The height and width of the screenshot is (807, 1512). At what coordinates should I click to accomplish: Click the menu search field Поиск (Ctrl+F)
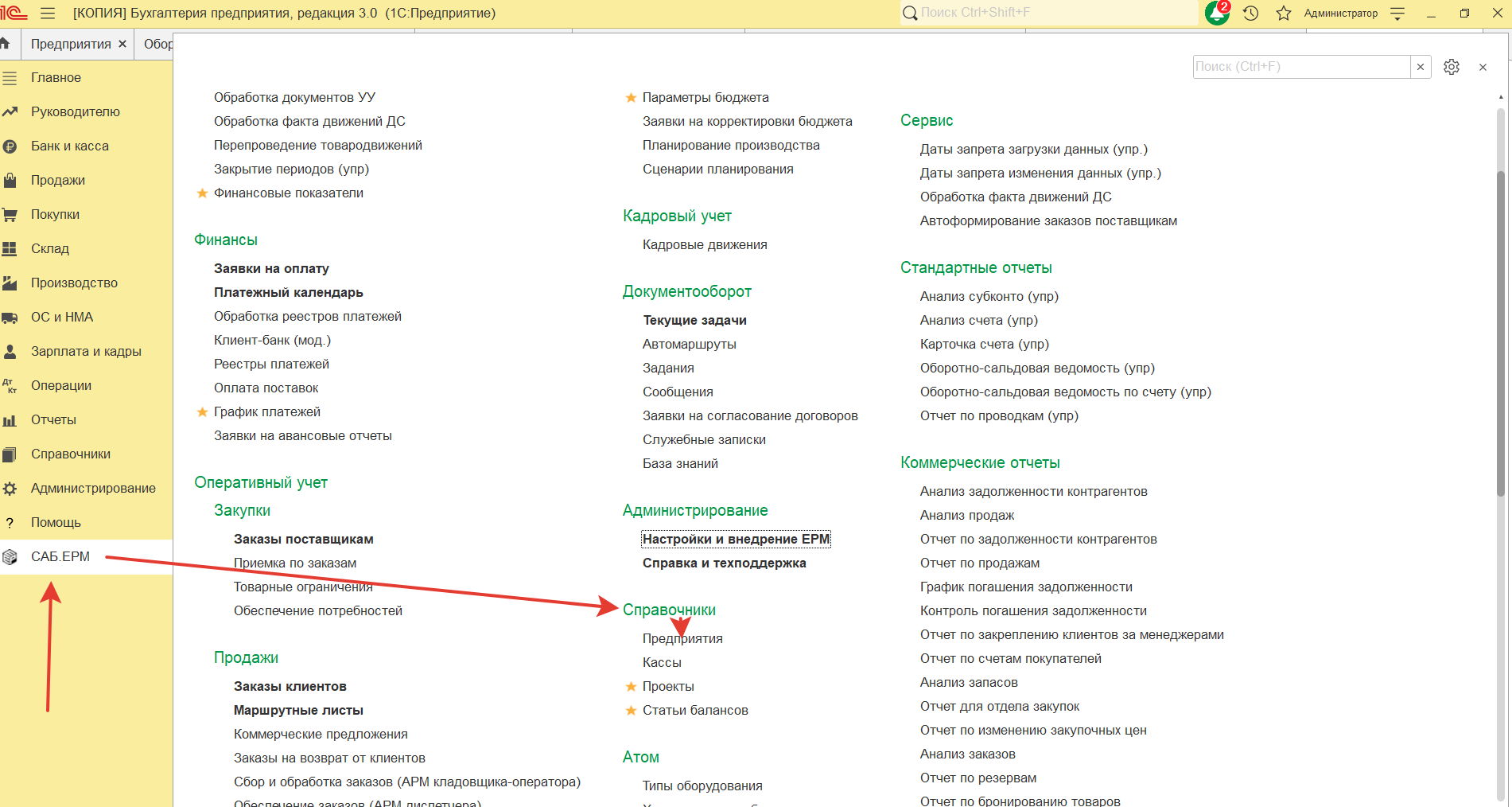coord(1301,67)
